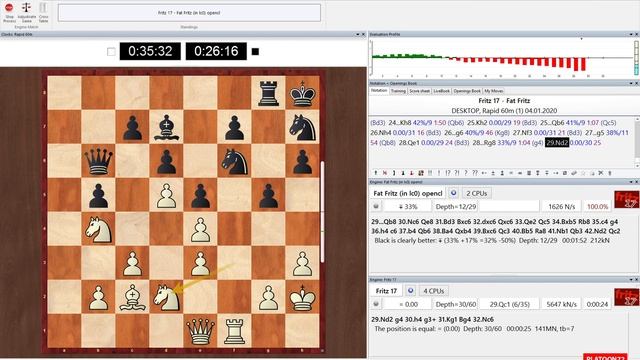Click the 100.0% field in Fat Fritz pane
The width and height of the screenshot is (640, 360).
[x=598, y=207]
